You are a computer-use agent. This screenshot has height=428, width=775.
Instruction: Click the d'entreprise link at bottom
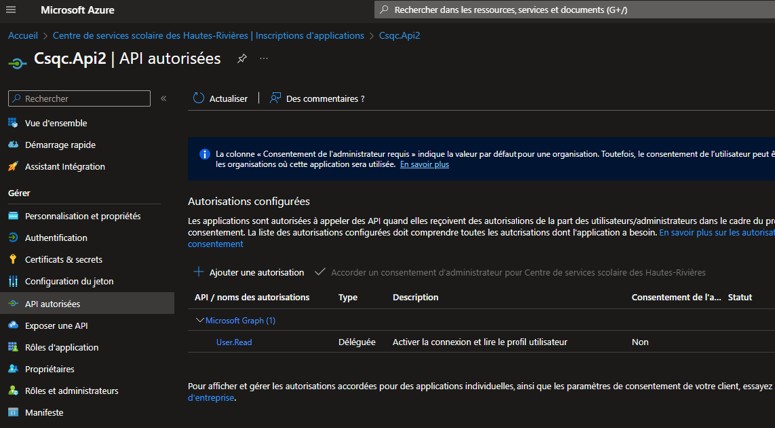pos(211,397)
